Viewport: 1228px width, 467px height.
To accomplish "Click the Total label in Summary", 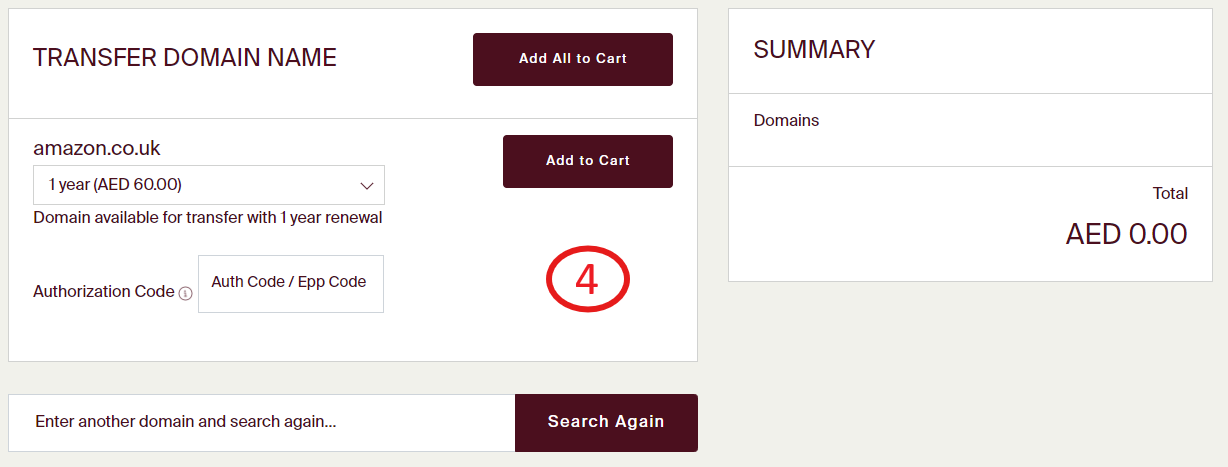I will point(1170,193).
